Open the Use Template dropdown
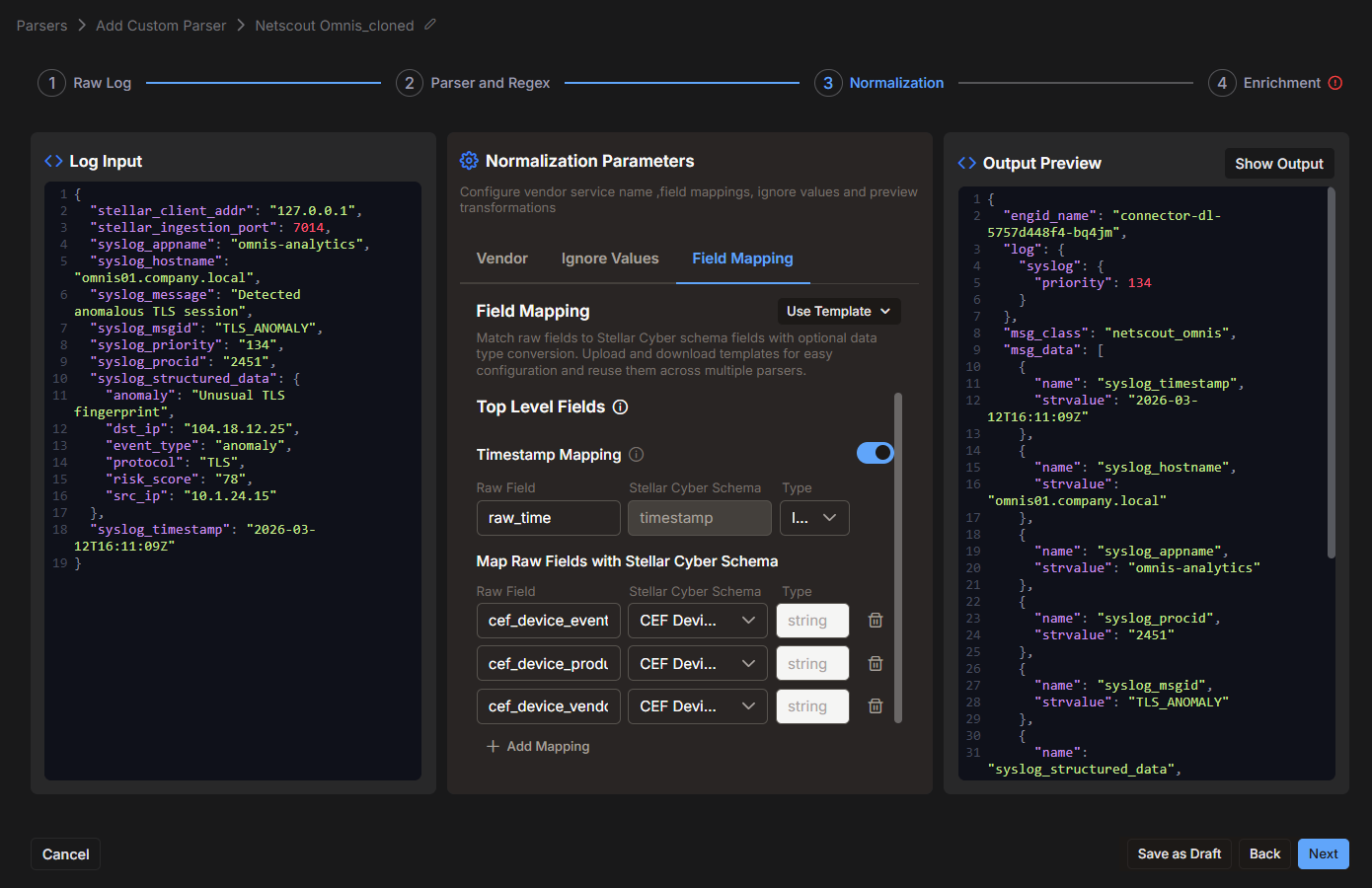The image size is (1372, 888). 839,311
